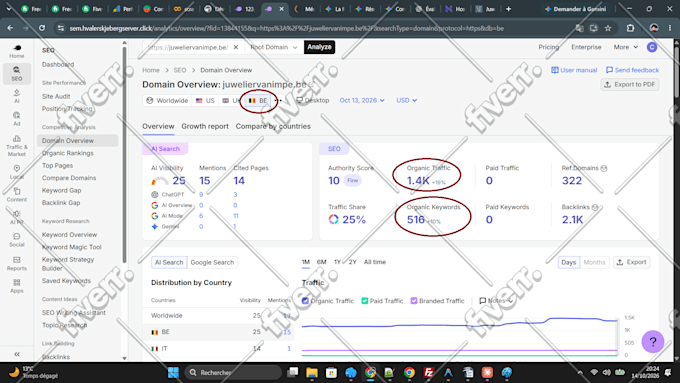680x383 pixels.
Task: Open File Explorer from the taskbar
Action: click(312, 372)
